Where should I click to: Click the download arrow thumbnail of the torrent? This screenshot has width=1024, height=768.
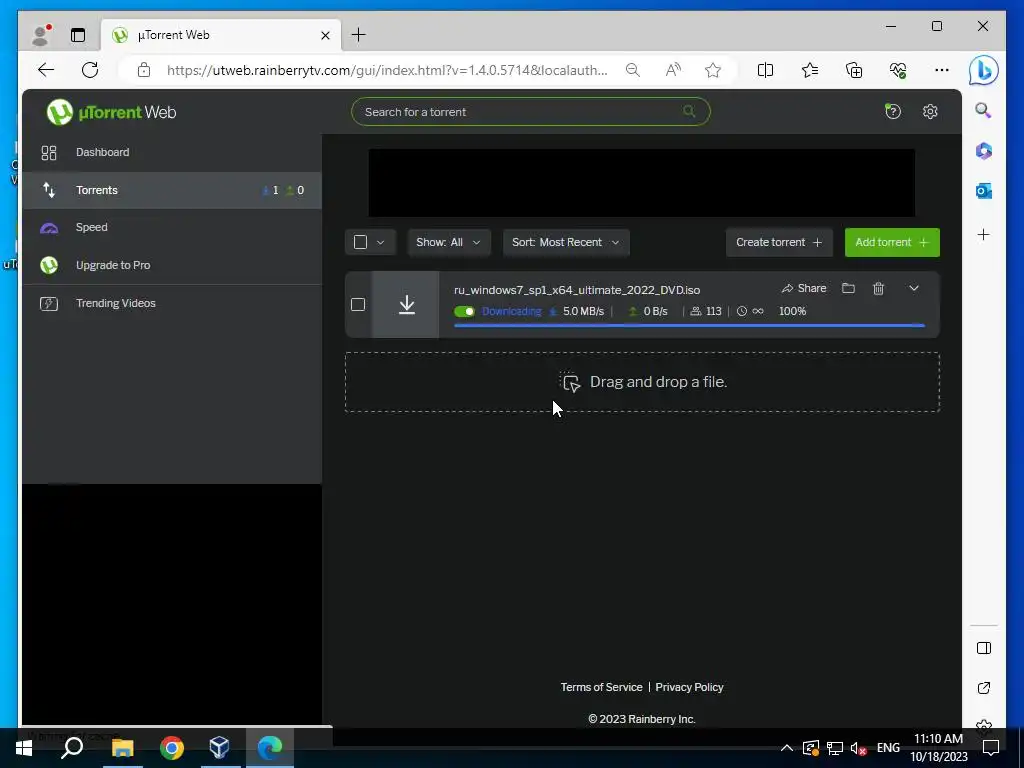click(406, 304)
